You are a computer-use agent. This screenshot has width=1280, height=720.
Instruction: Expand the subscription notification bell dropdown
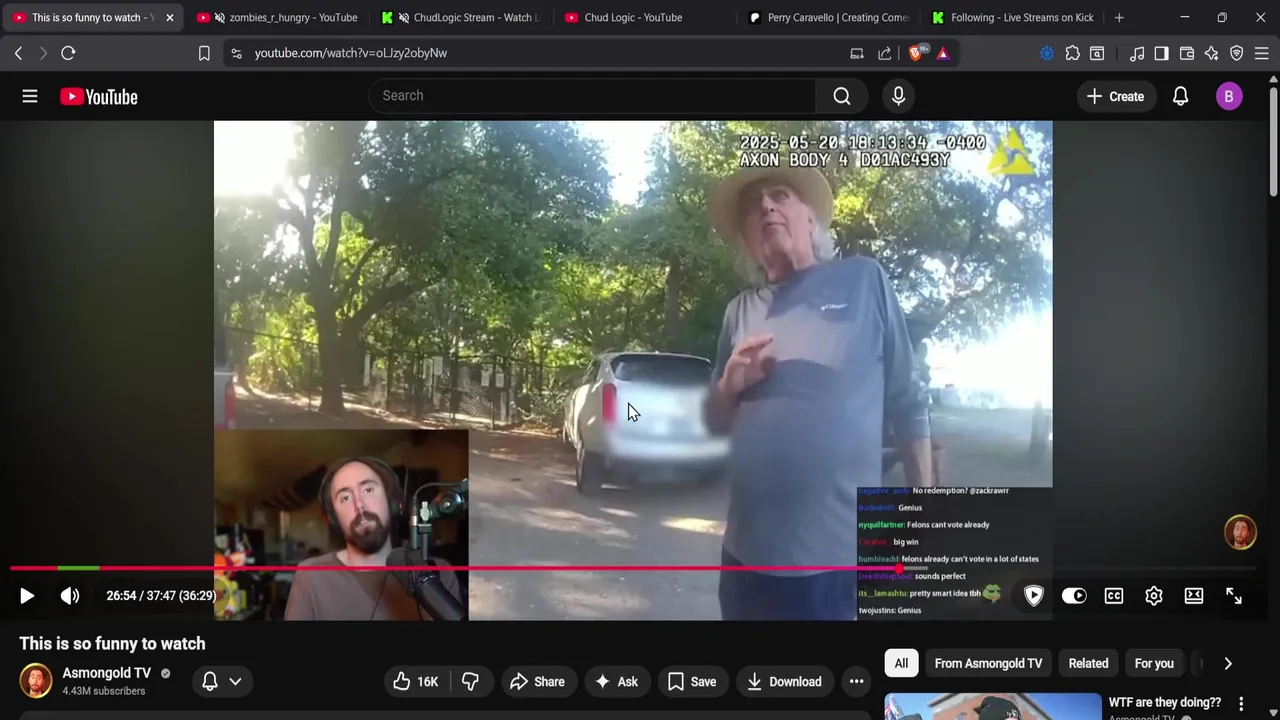222,682
